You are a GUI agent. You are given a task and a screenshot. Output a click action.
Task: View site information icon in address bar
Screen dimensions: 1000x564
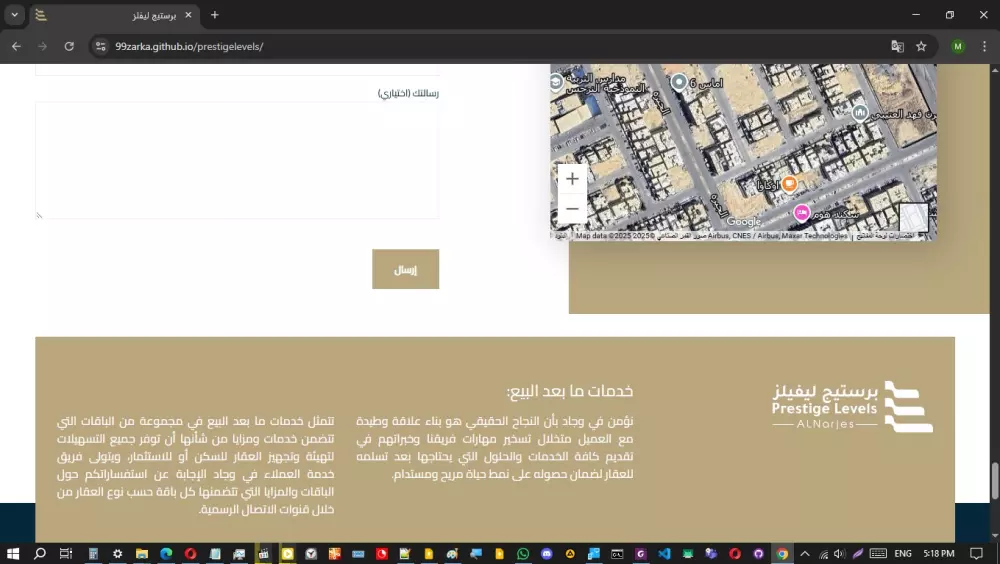[x=101, y=47]
